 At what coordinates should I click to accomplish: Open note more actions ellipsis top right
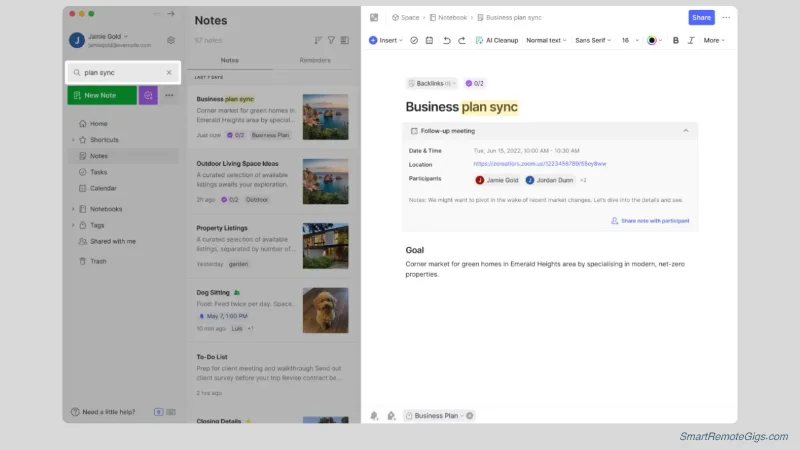click(x=726, y=17)
